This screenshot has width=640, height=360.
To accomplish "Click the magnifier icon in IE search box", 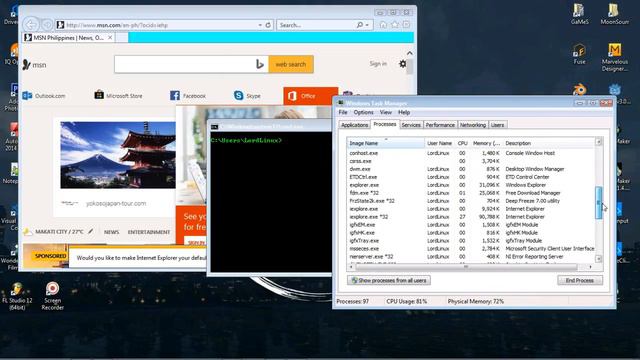I will [360, 25].
